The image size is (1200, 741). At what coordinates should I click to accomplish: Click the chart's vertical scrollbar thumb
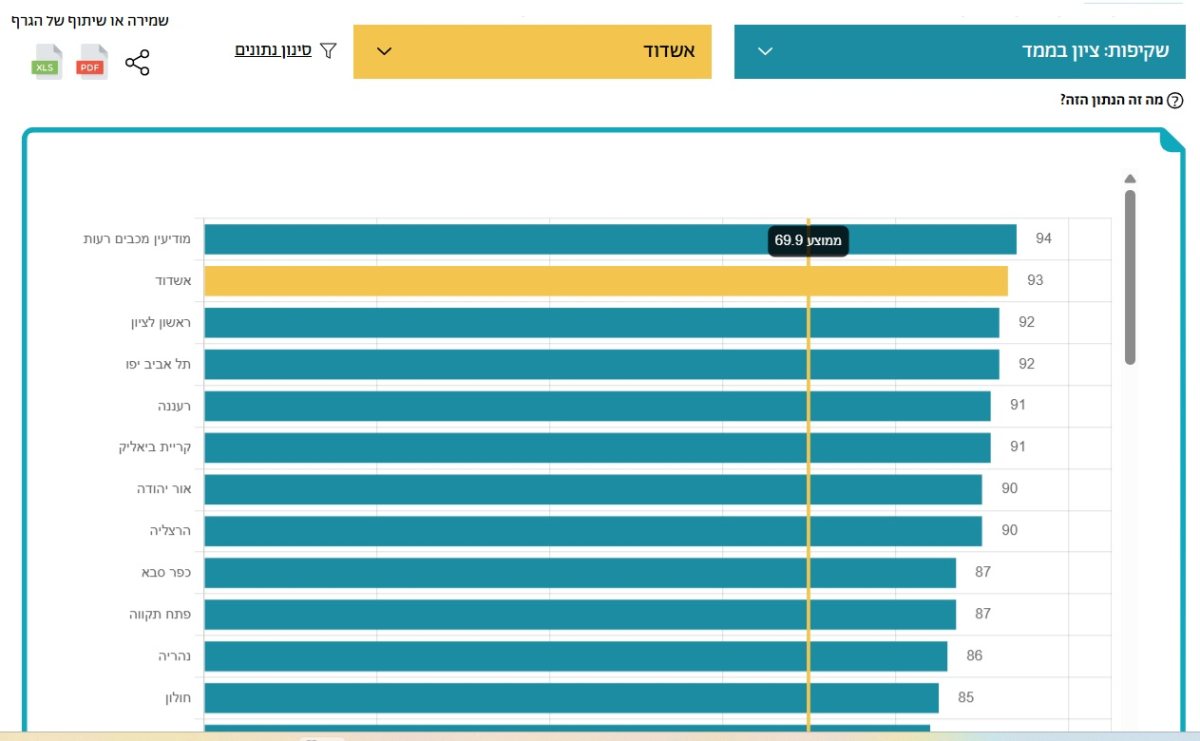[1130, 277]
